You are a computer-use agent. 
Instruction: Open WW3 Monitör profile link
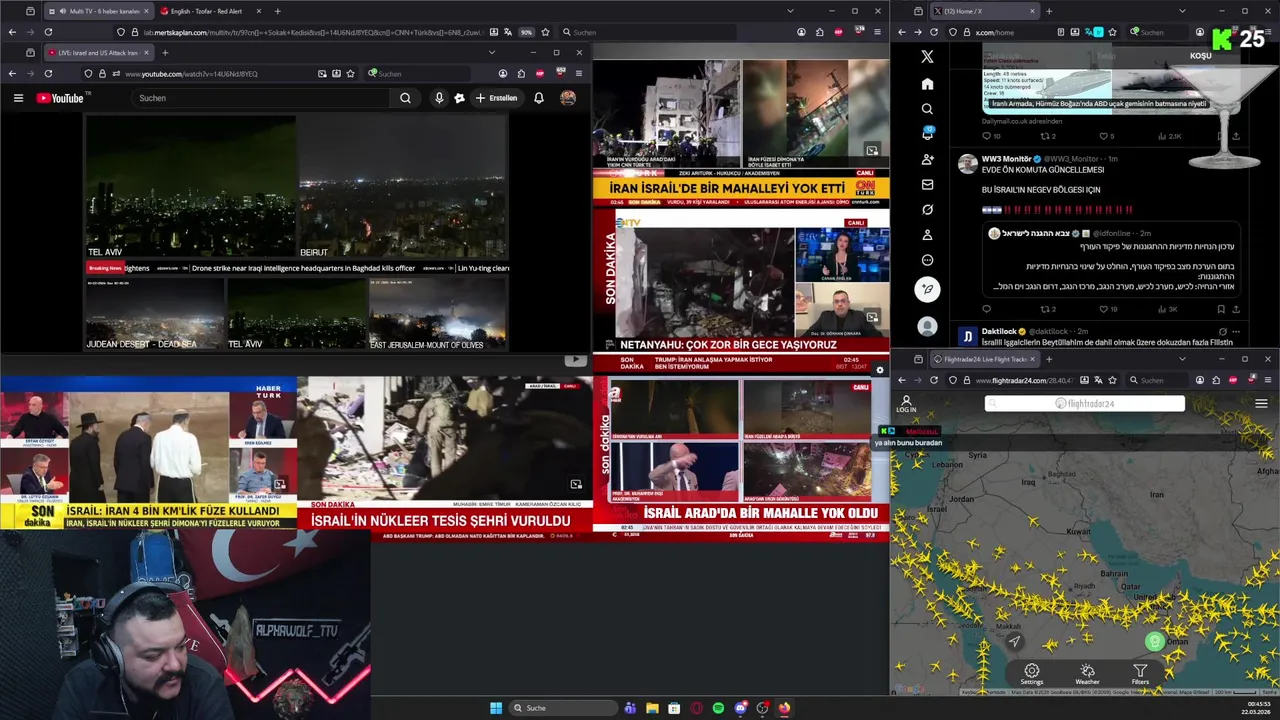click(x=1006, y=159)
